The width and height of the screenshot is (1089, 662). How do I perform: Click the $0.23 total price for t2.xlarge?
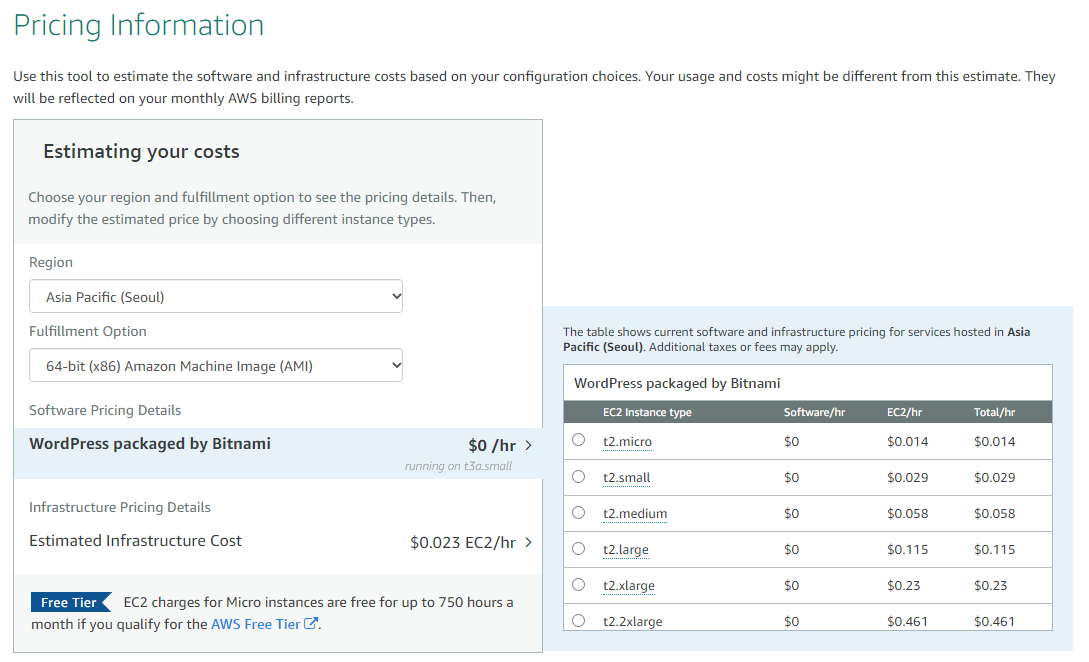tap(990, 586)
